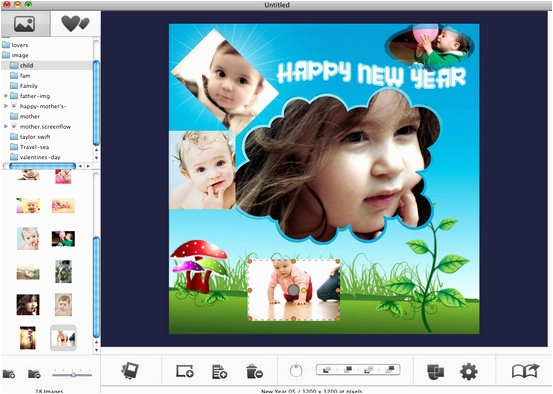Click the rotation dial control
The height and width of the screenshot is (394, 553).
click(296, 371)
